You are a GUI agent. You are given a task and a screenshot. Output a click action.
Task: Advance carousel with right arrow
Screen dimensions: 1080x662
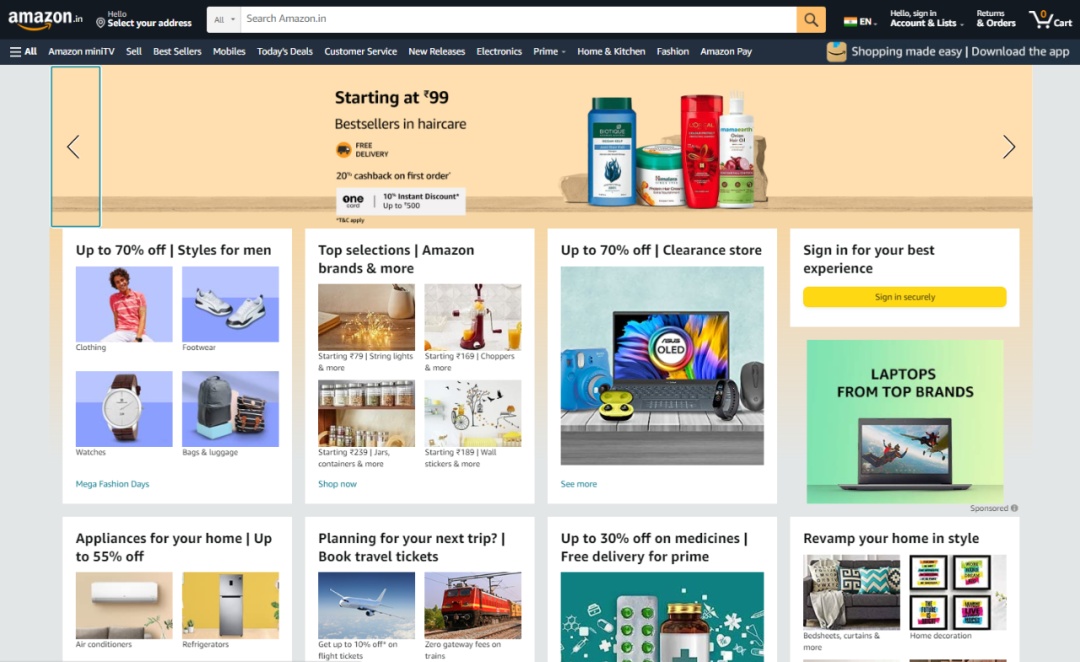point(1008,147)
